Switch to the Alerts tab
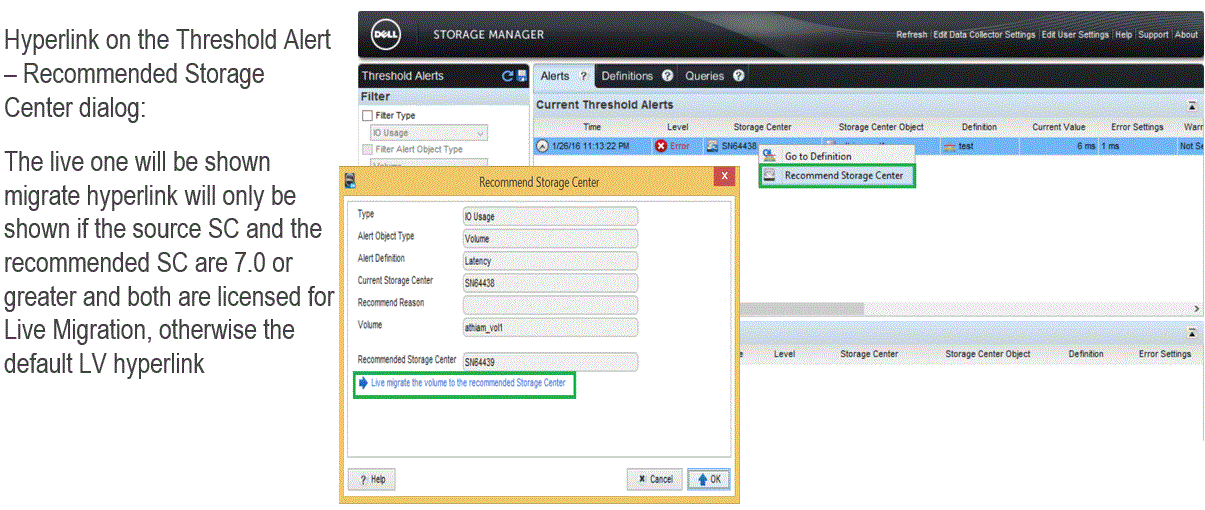The image size is (1205, 510). (555, 76)
